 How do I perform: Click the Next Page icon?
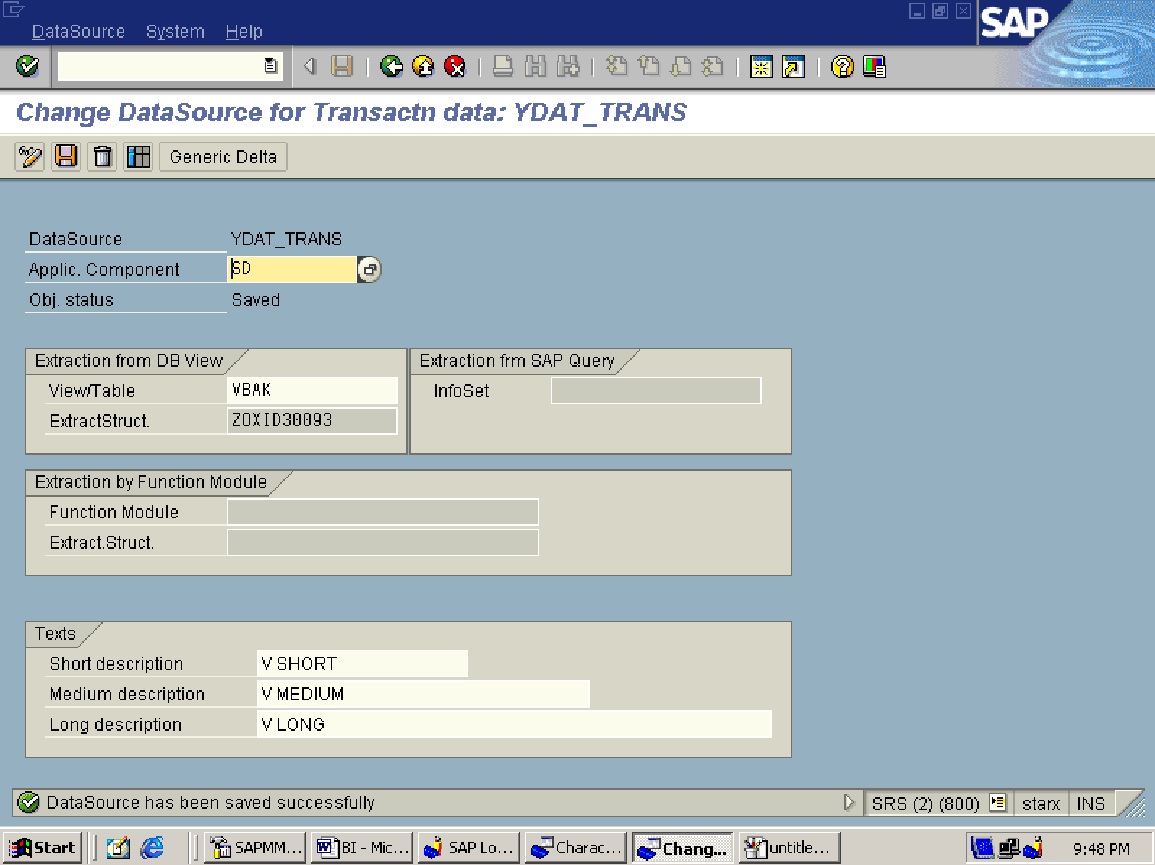click(681, 66)
